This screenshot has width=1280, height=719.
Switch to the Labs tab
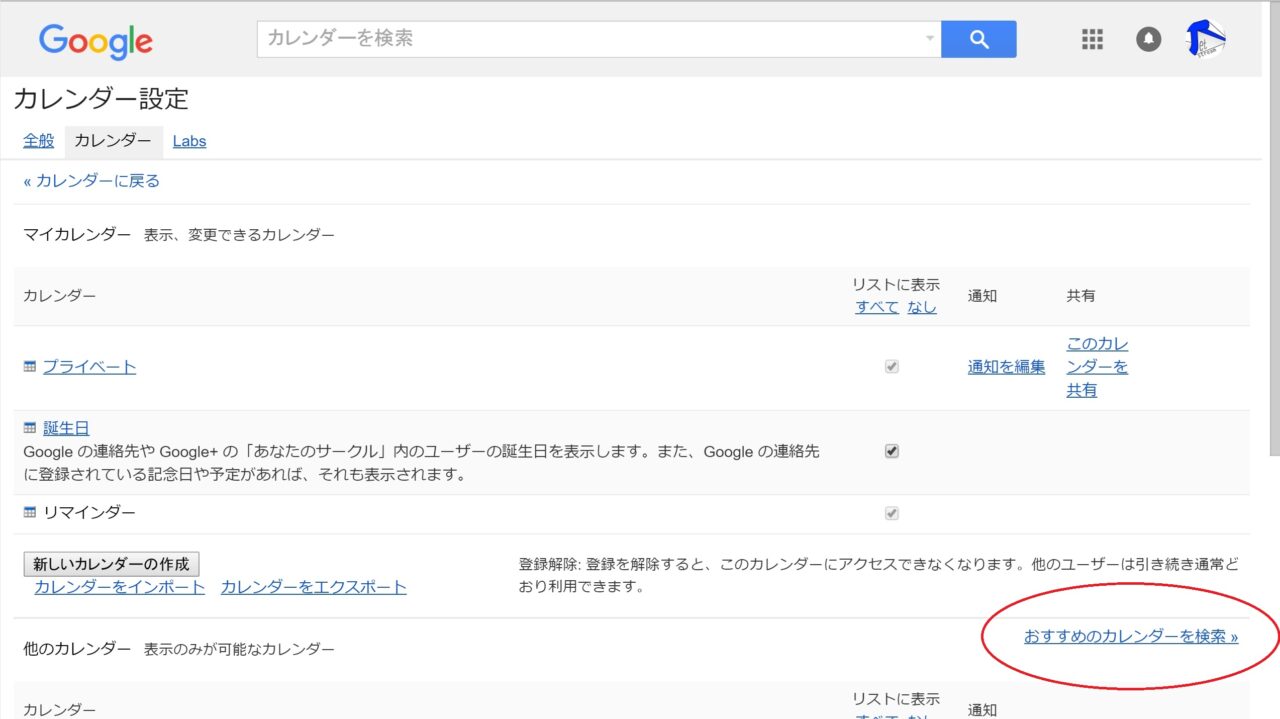(x=189, y=141)
